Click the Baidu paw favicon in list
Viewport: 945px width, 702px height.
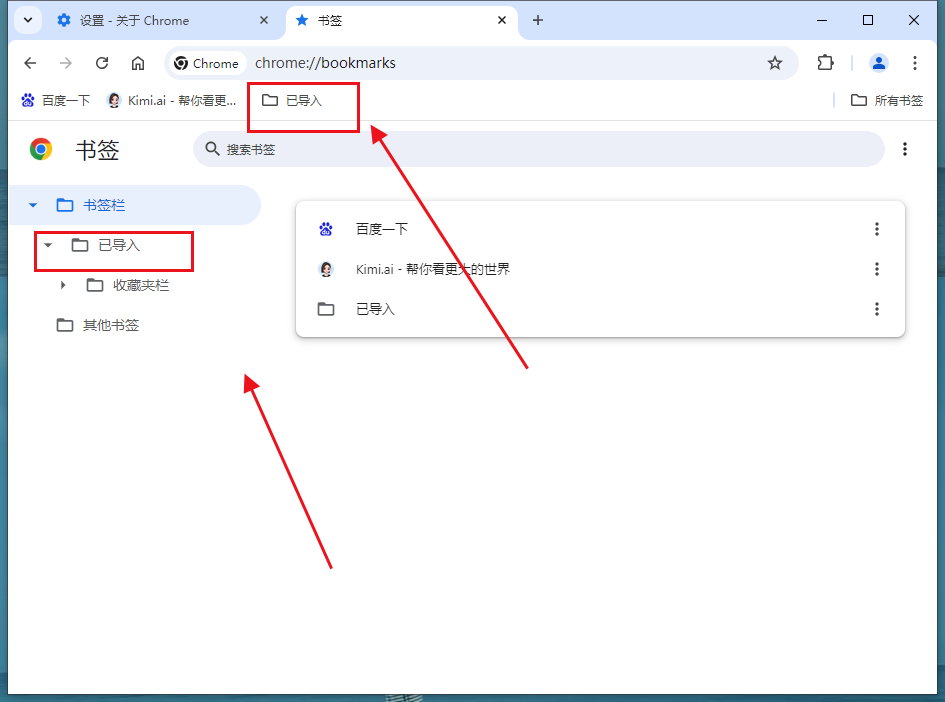[326, 229]
